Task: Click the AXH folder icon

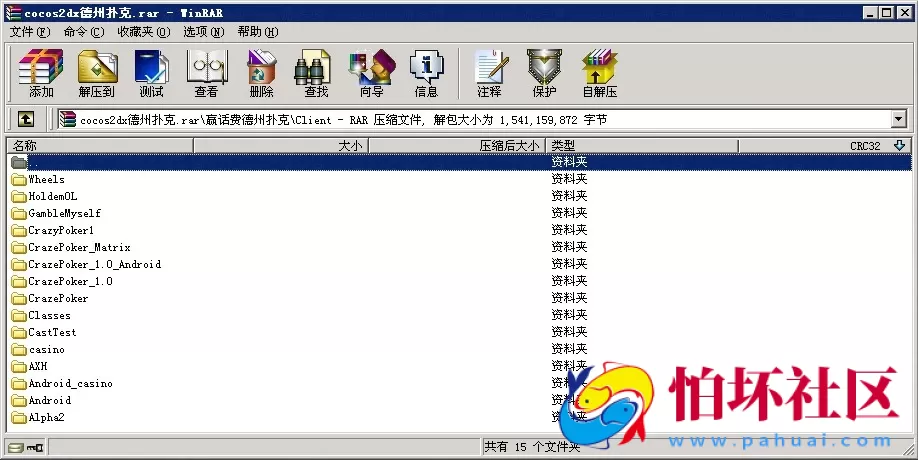Action: coord(19,366)
